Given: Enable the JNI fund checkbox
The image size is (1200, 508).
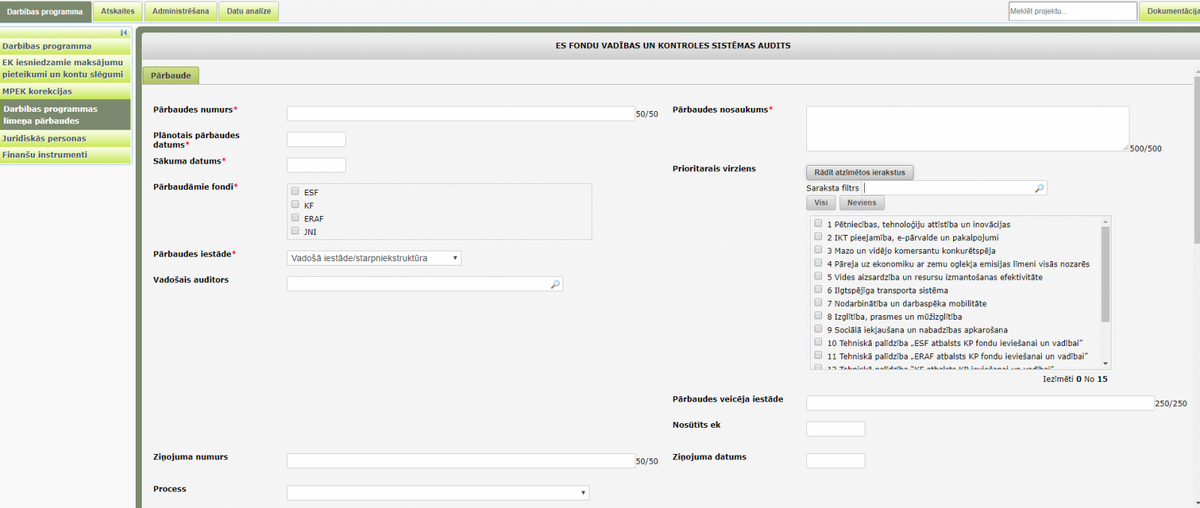Looking at the screenshot, I should point(295,230).
